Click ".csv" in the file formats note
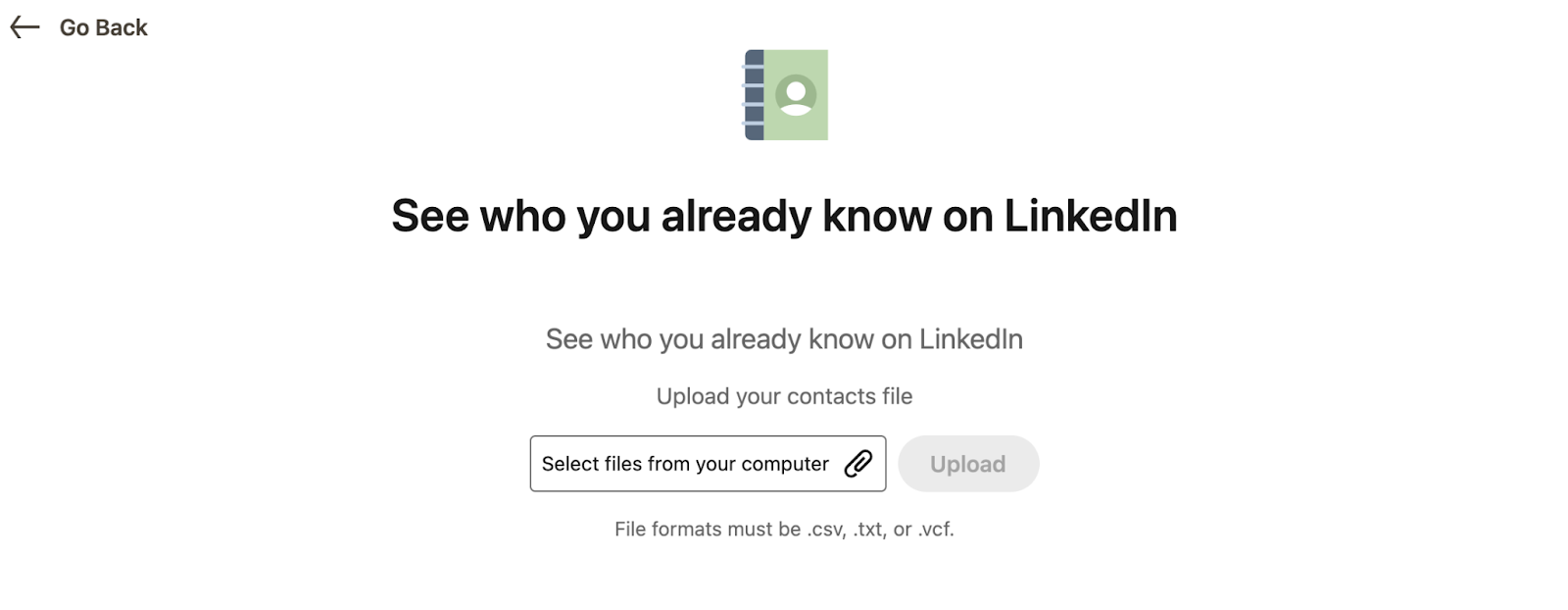 (826, 530)
